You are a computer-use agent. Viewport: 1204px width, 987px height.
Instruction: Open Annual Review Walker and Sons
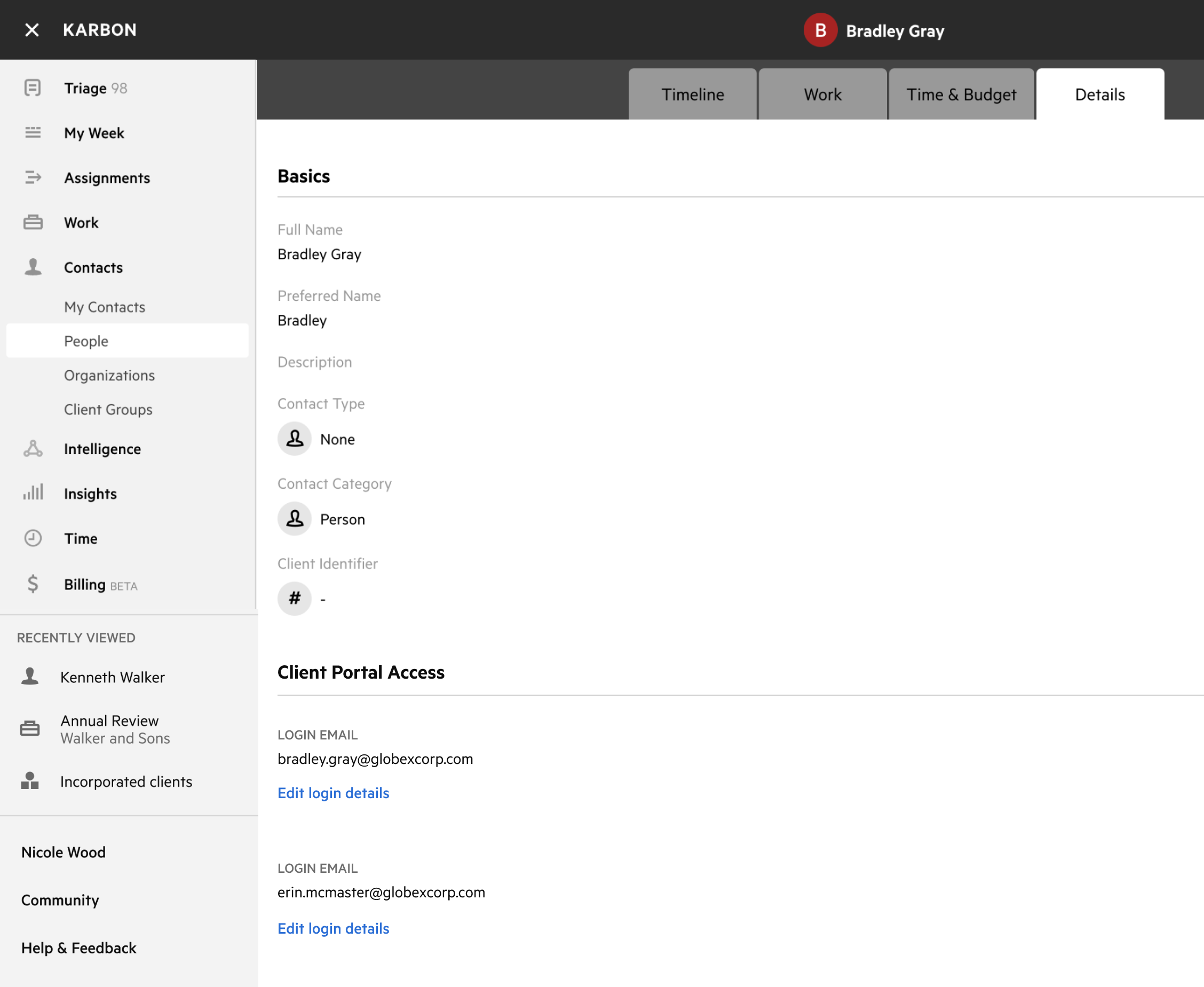[115, 729]
